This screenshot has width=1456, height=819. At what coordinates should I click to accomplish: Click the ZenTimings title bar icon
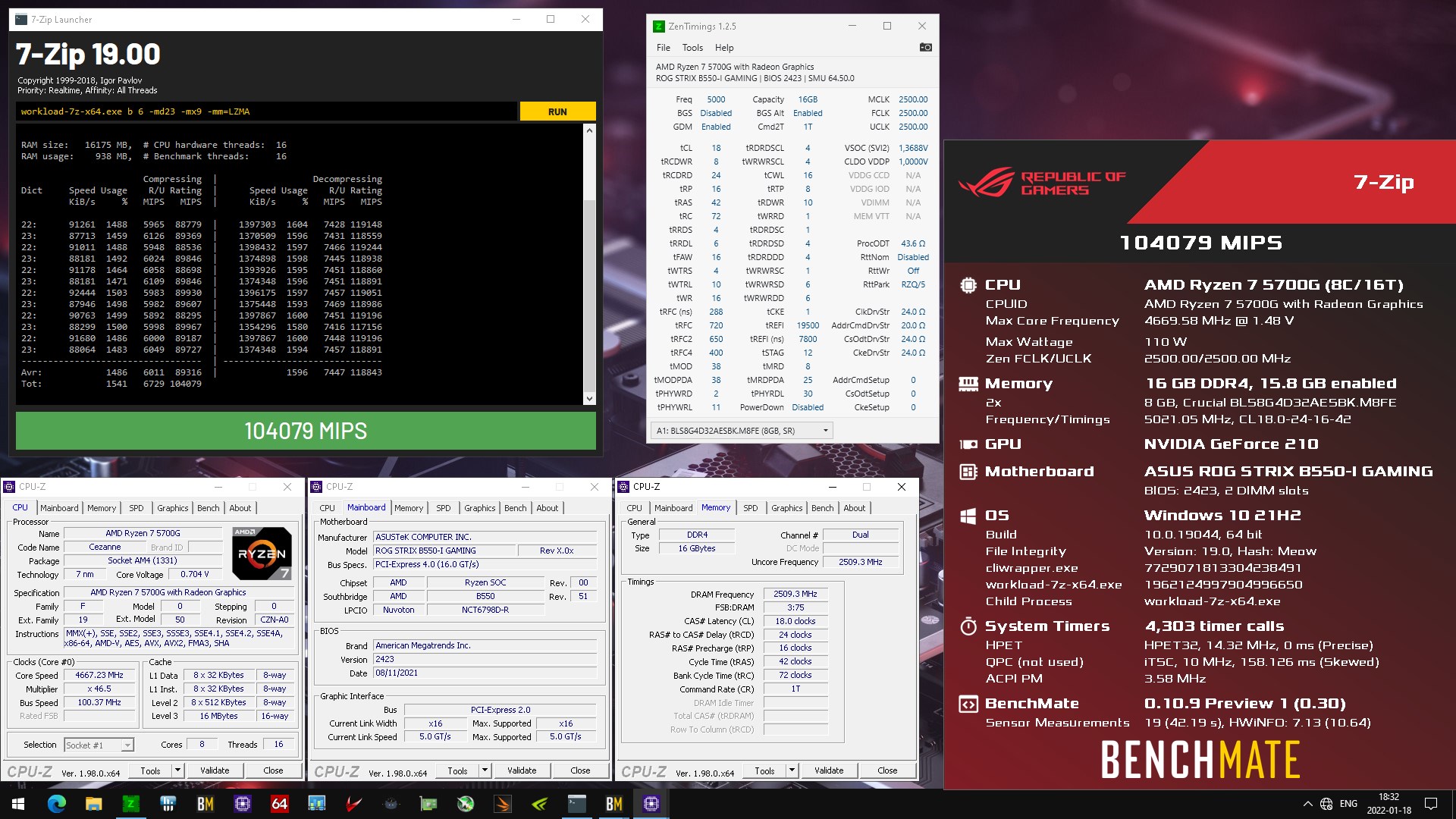tap(659, 27)
